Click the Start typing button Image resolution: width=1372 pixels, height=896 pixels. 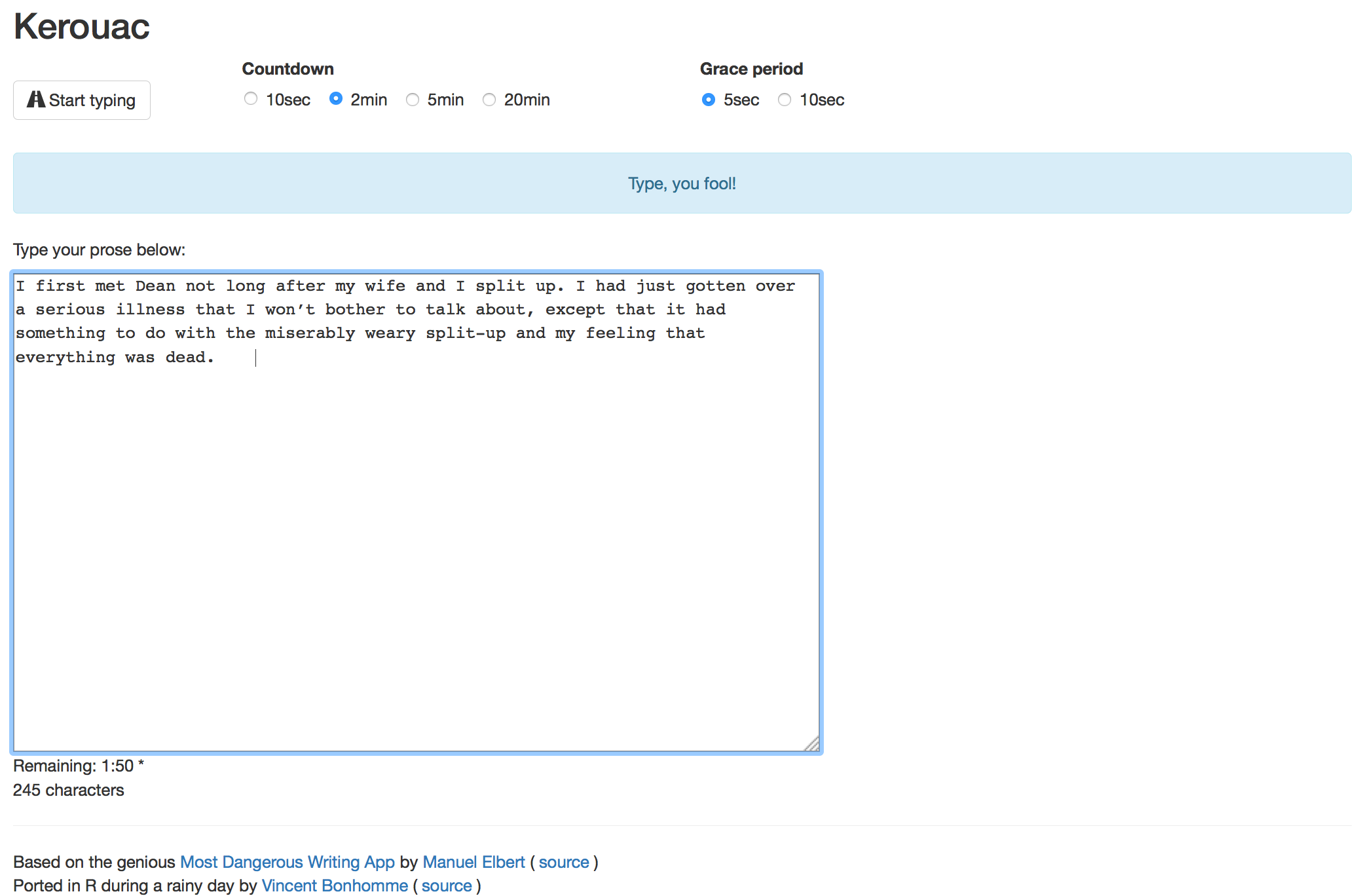coord(82,100)
